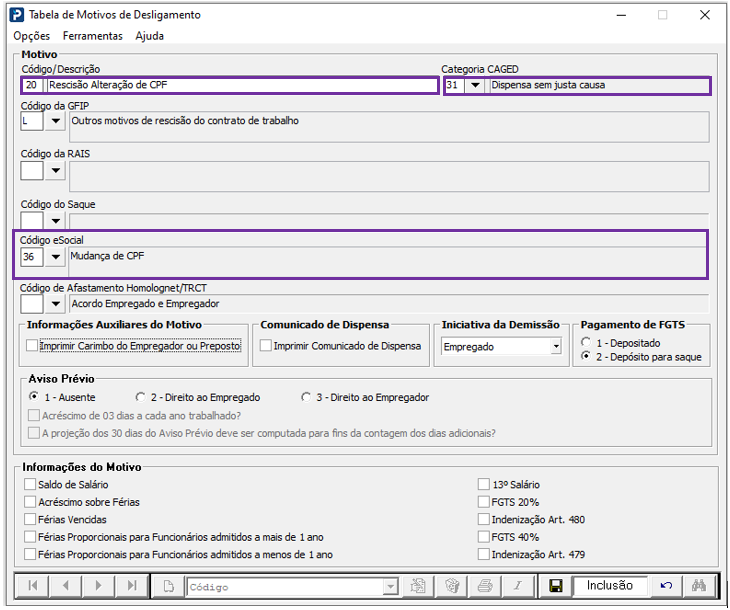Click the edit record icon in the toolbar
Viewport: 730px width, 610px height.
click(x=418, y=586)
